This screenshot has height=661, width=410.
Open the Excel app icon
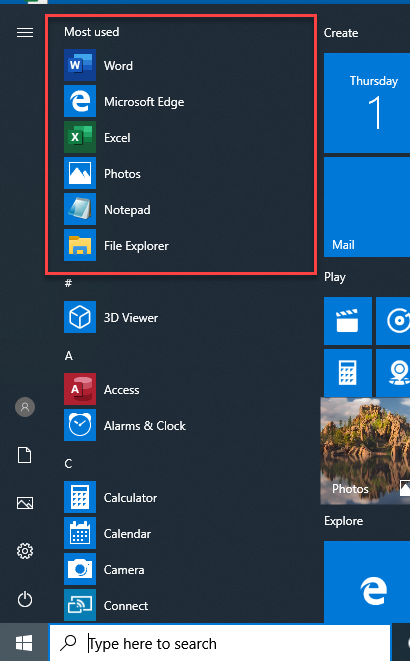pos(80,137)
